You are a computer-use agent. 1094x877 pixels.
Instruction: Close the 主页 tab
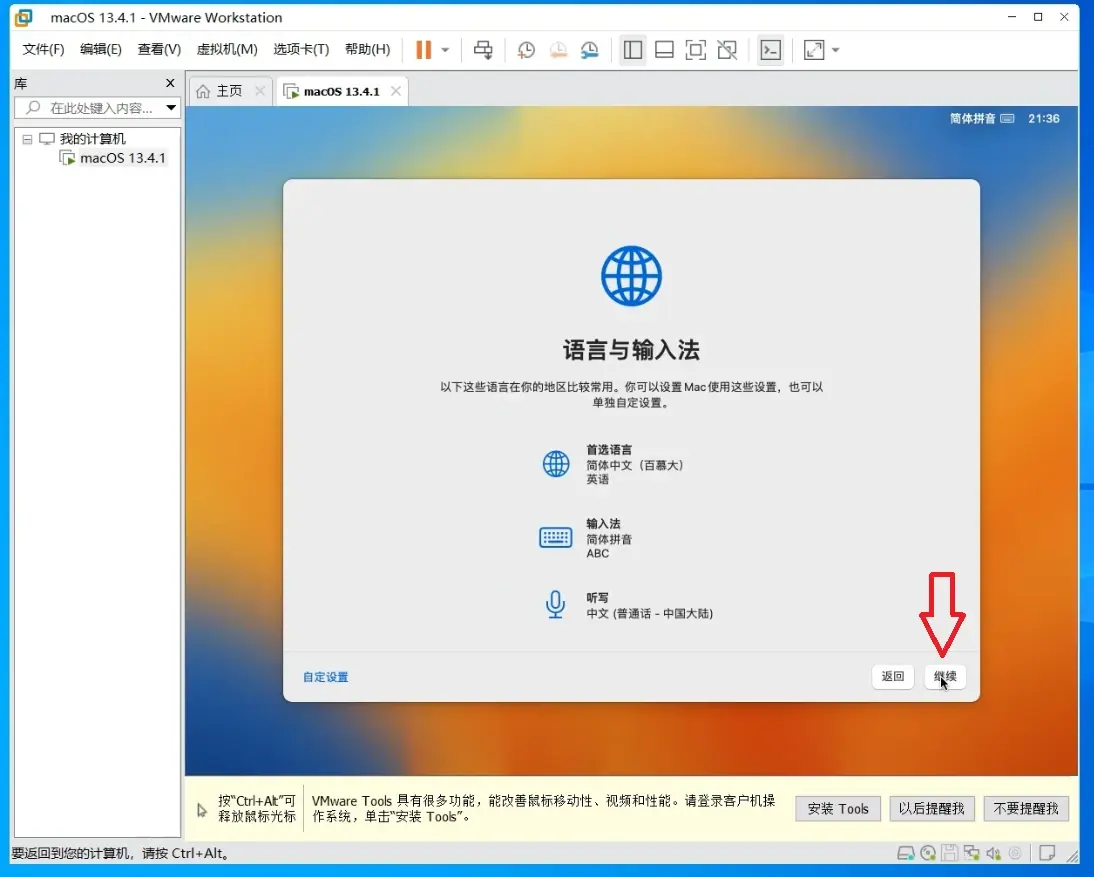(260, 91)
